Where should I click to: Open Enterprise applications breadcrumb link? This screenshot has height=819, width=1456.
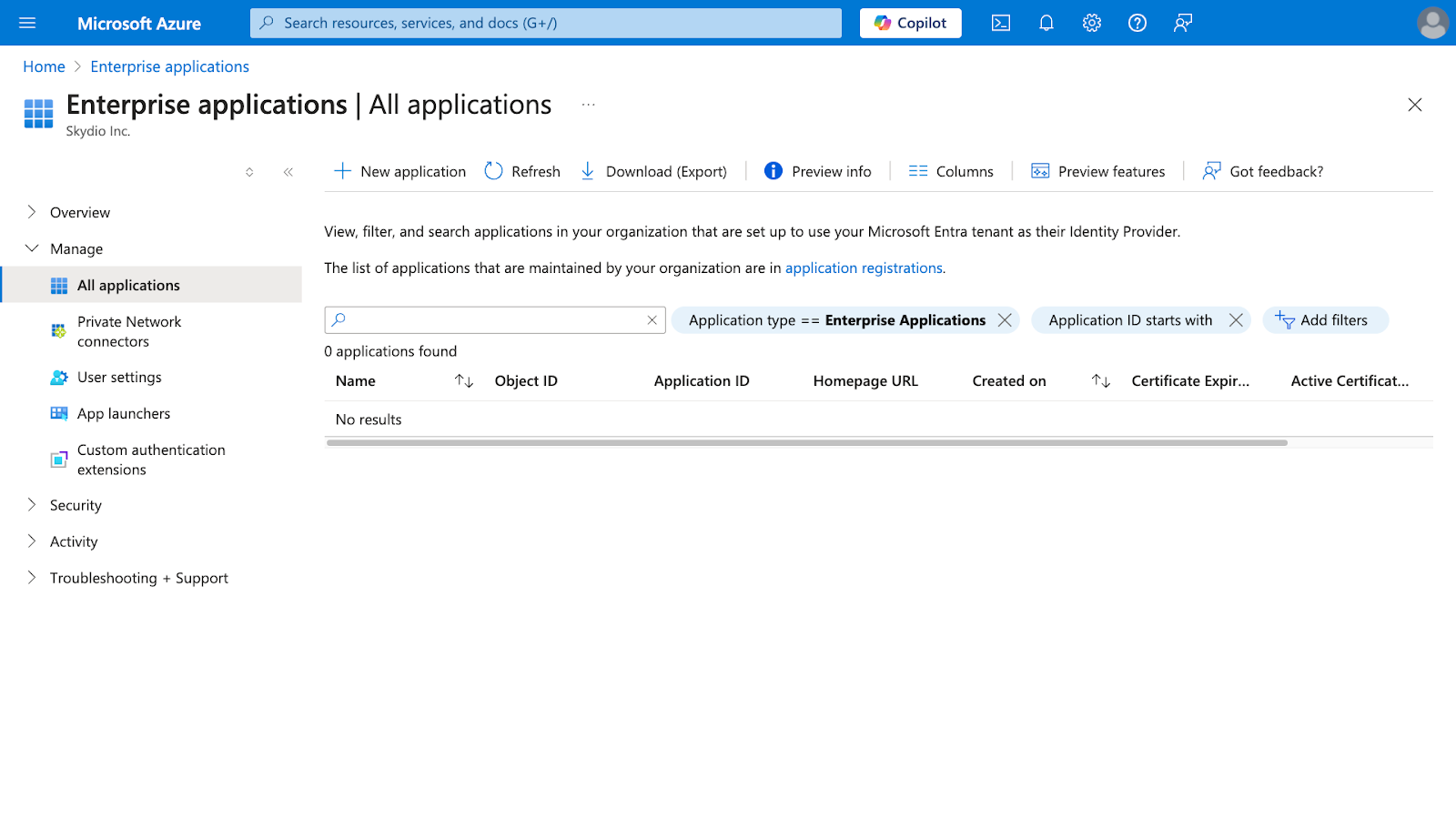pyautogui.click(x=169, y=66)
